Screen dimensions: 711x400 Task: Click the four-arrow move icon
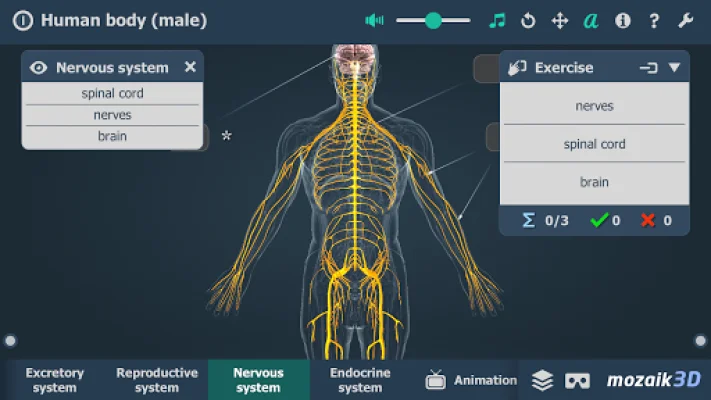[560, 20]
